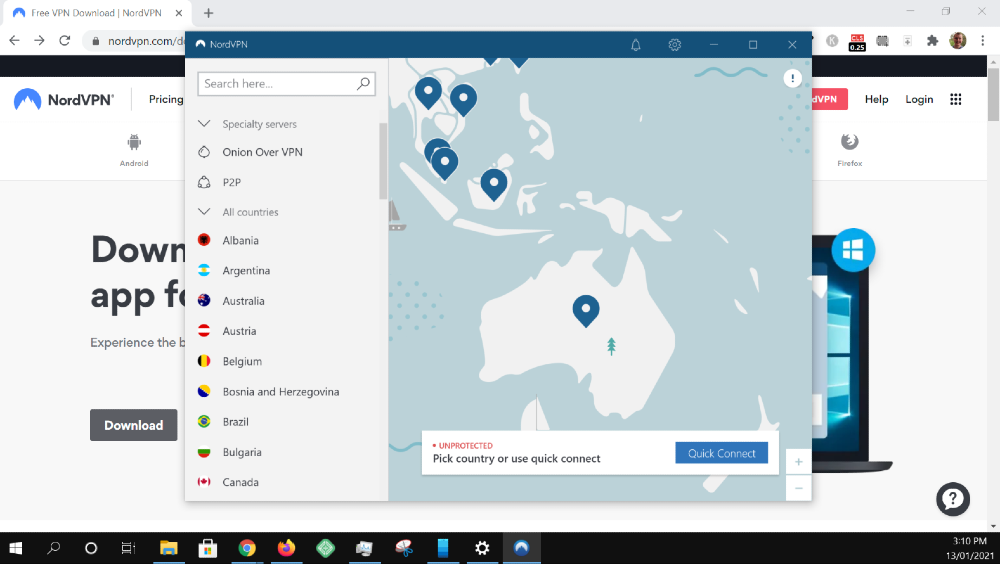Open Pricing on NordVPN website
1000x564 pixels.
pyautogui.click(x=166, y=99)
